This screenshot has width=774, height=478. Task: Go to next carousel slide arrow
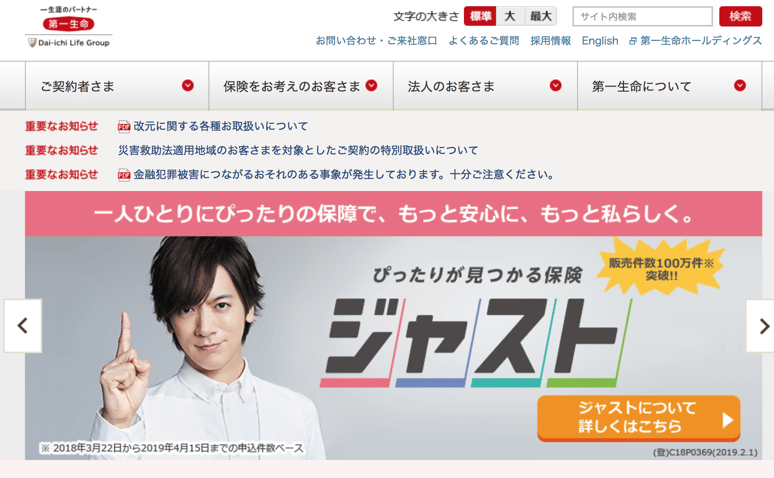tap(762, 326)
